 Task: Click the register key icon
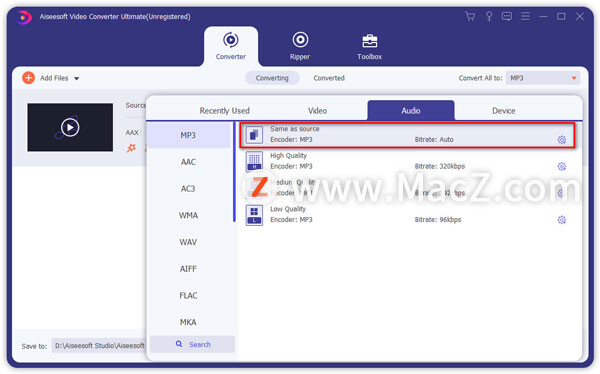coord(489,16)
